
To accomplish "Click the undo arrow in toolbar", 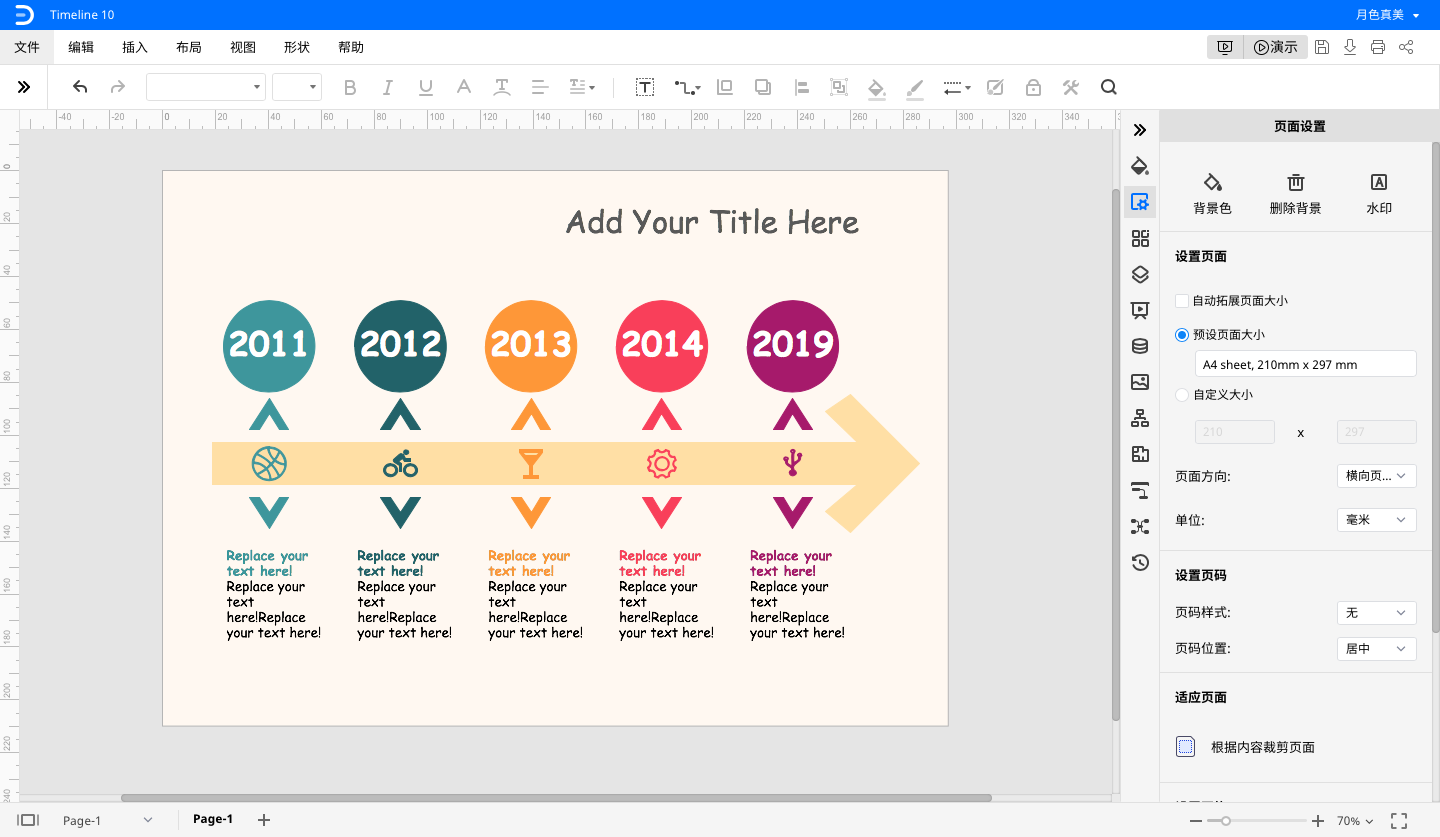I will click(x=80, y=87).
